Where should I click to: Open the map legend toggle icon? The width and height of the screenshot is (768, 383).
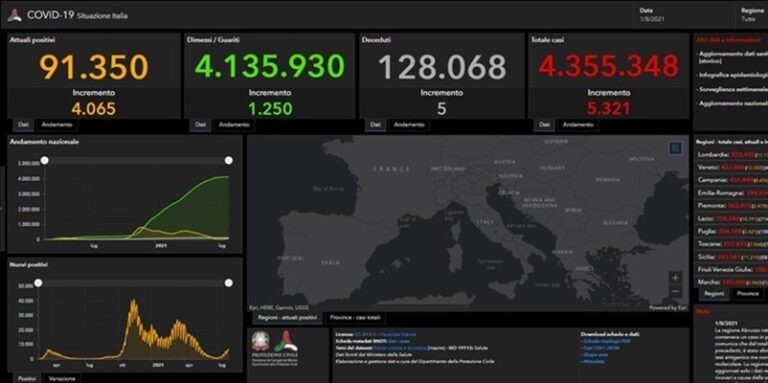point(675,148)
